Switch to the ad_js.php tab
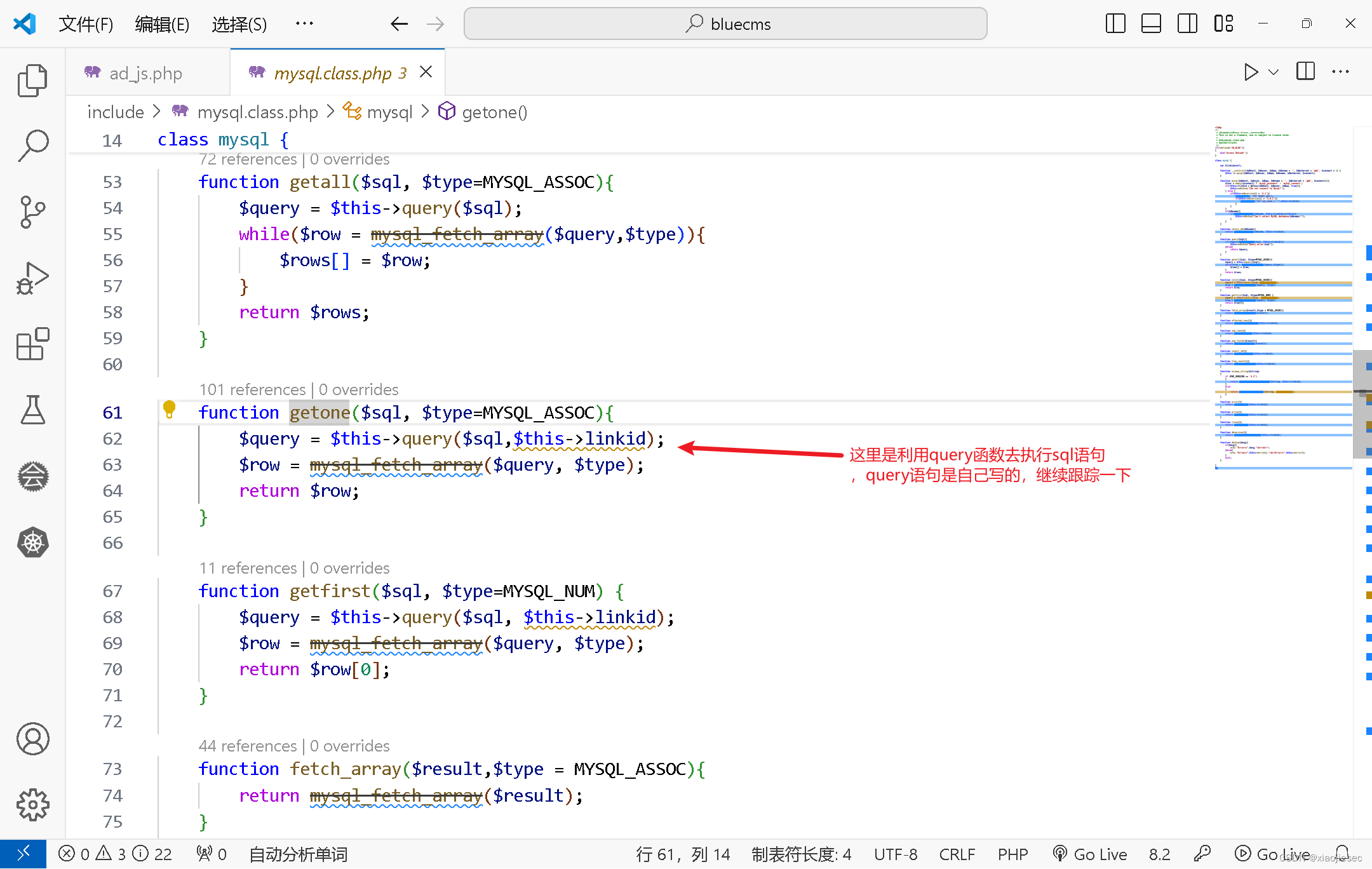 [x=145, y=73]
